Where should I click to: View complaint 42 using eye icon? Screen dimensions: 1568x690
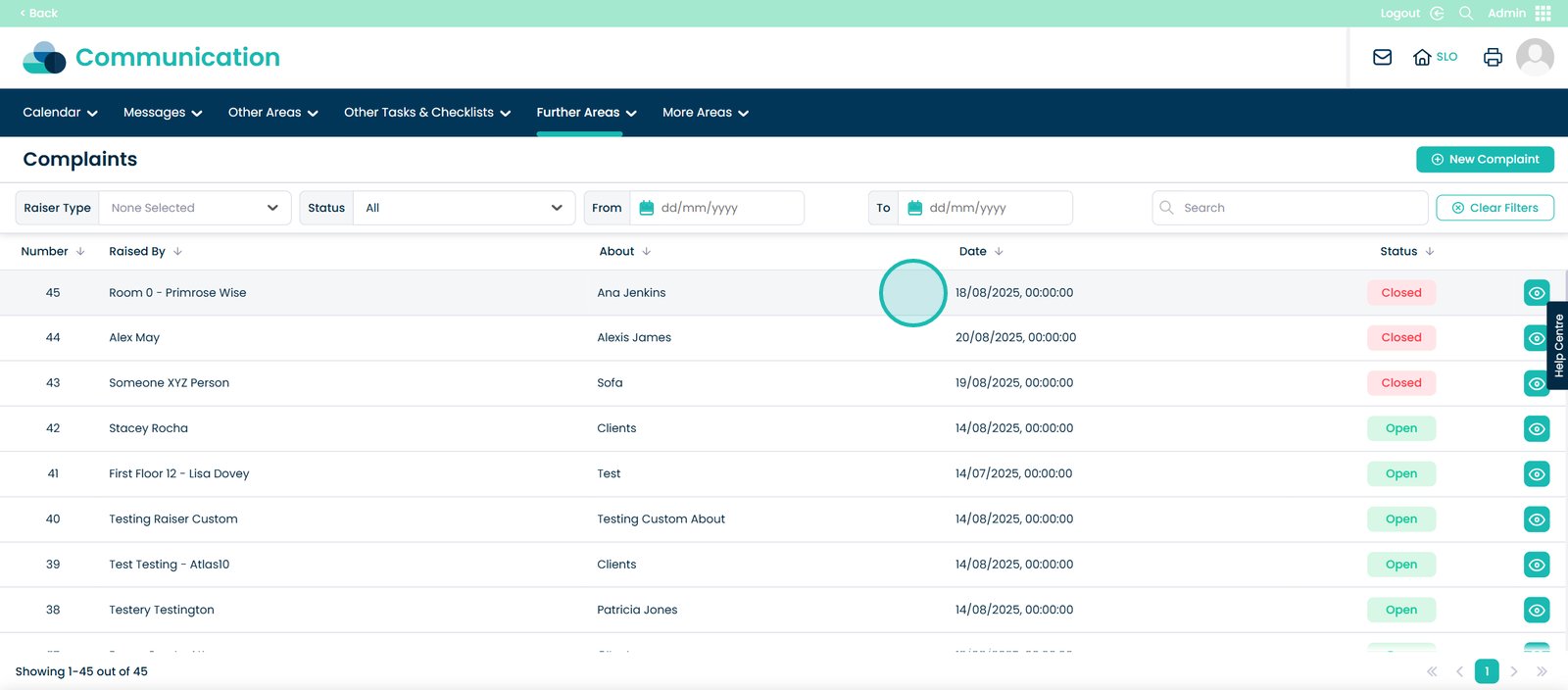tap(1537, 428)
